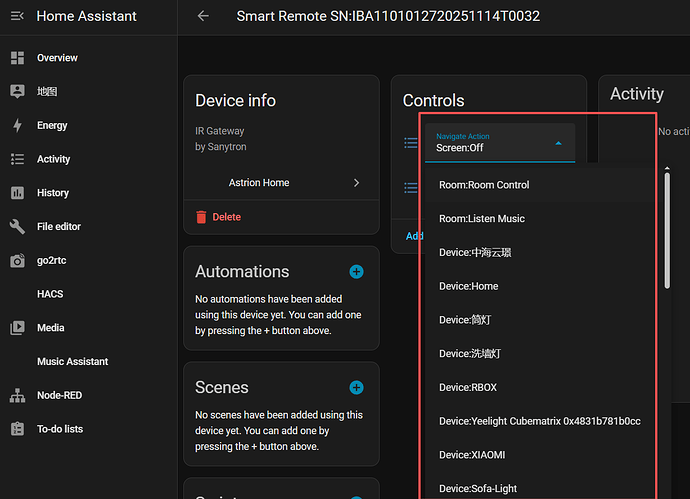Open Music Assistant from the sidebar
The image size is (690, 499).
tap(73, 362)
